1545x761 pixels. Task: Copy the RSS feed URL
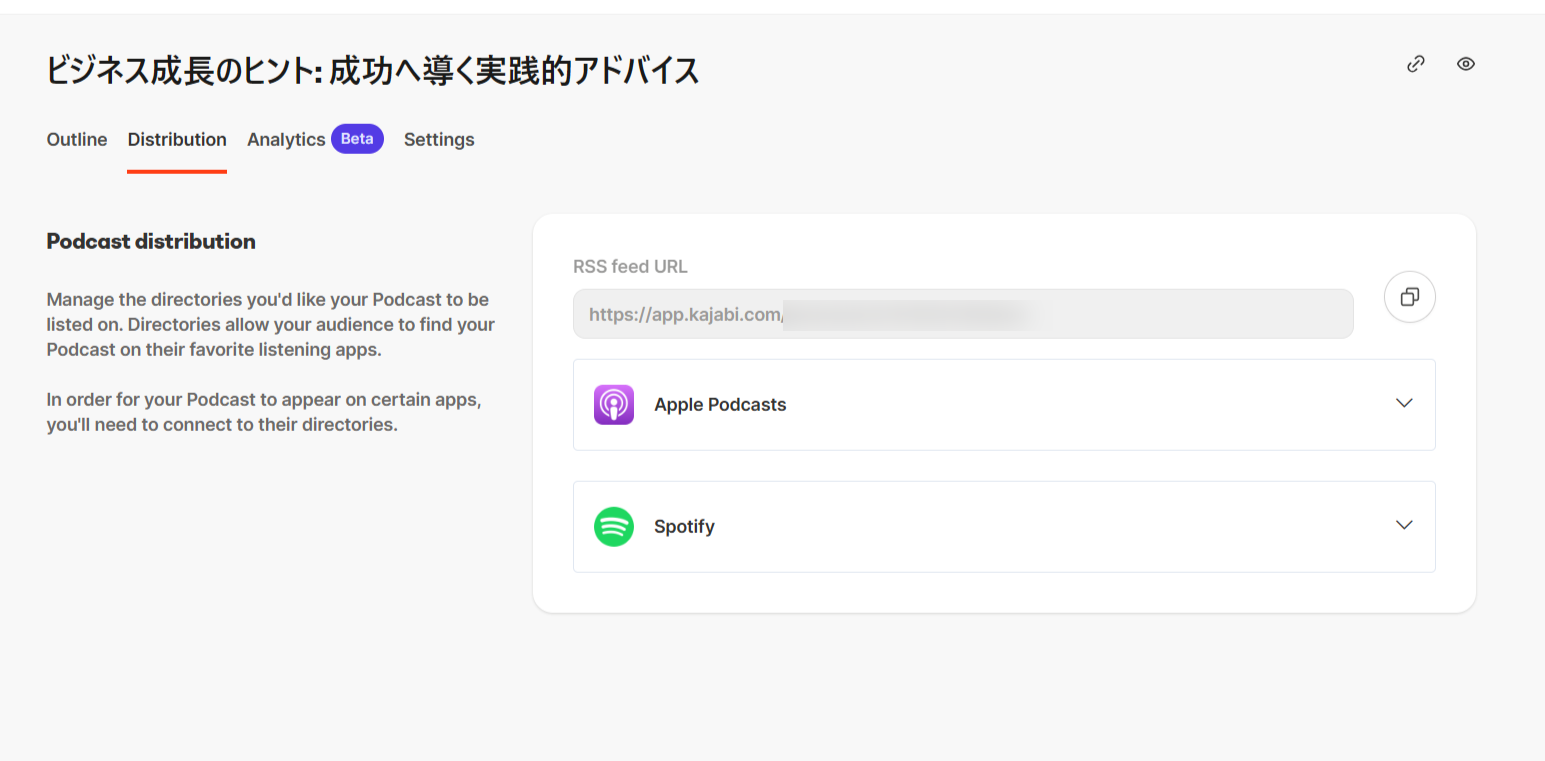coord(1409,297)
